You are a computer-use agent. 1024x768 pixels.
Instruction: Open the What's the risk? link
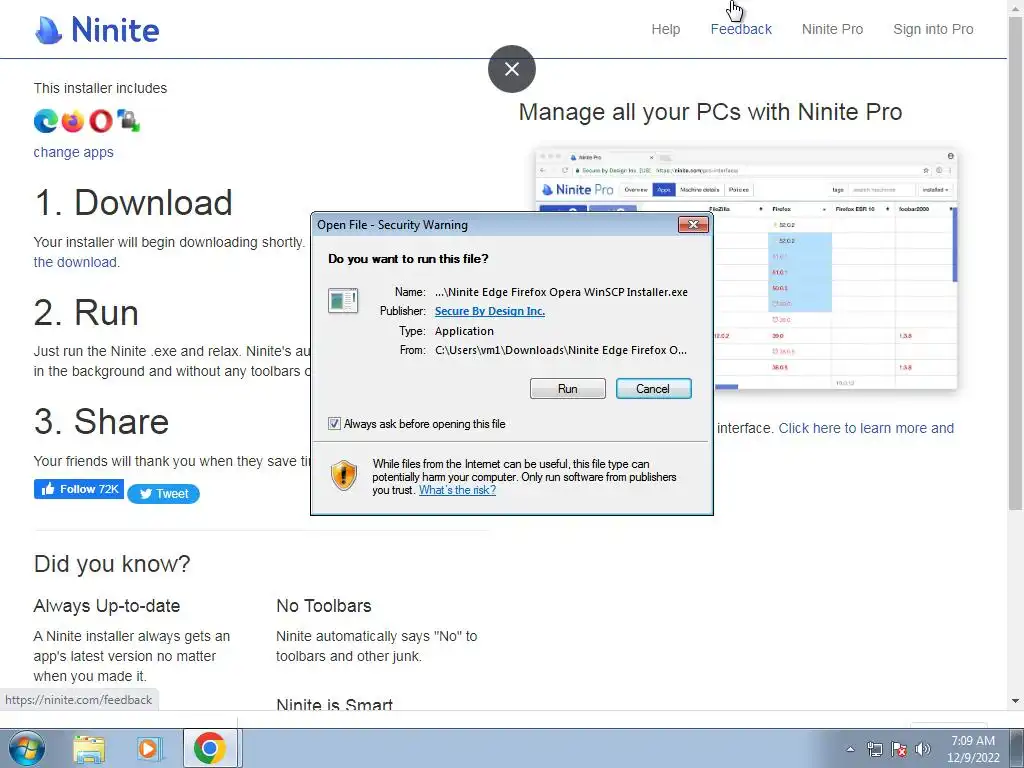[457, 490]
